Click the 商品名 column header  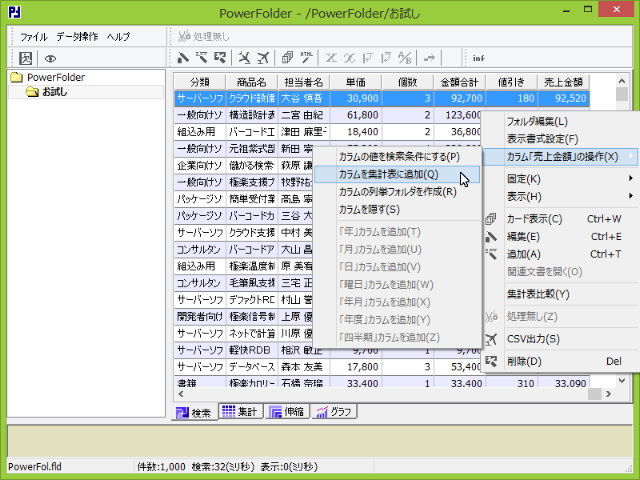tap(251, 82)
